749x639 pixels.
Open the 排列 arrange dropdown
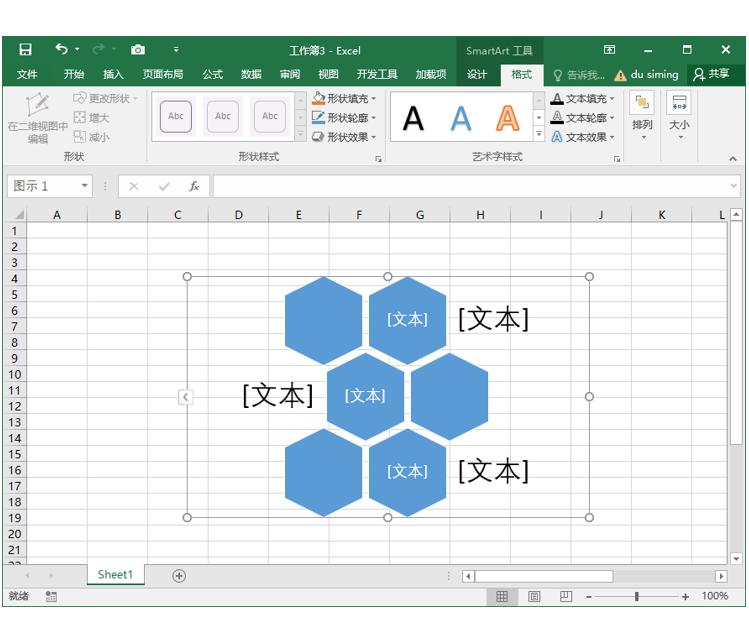point(642,116)
